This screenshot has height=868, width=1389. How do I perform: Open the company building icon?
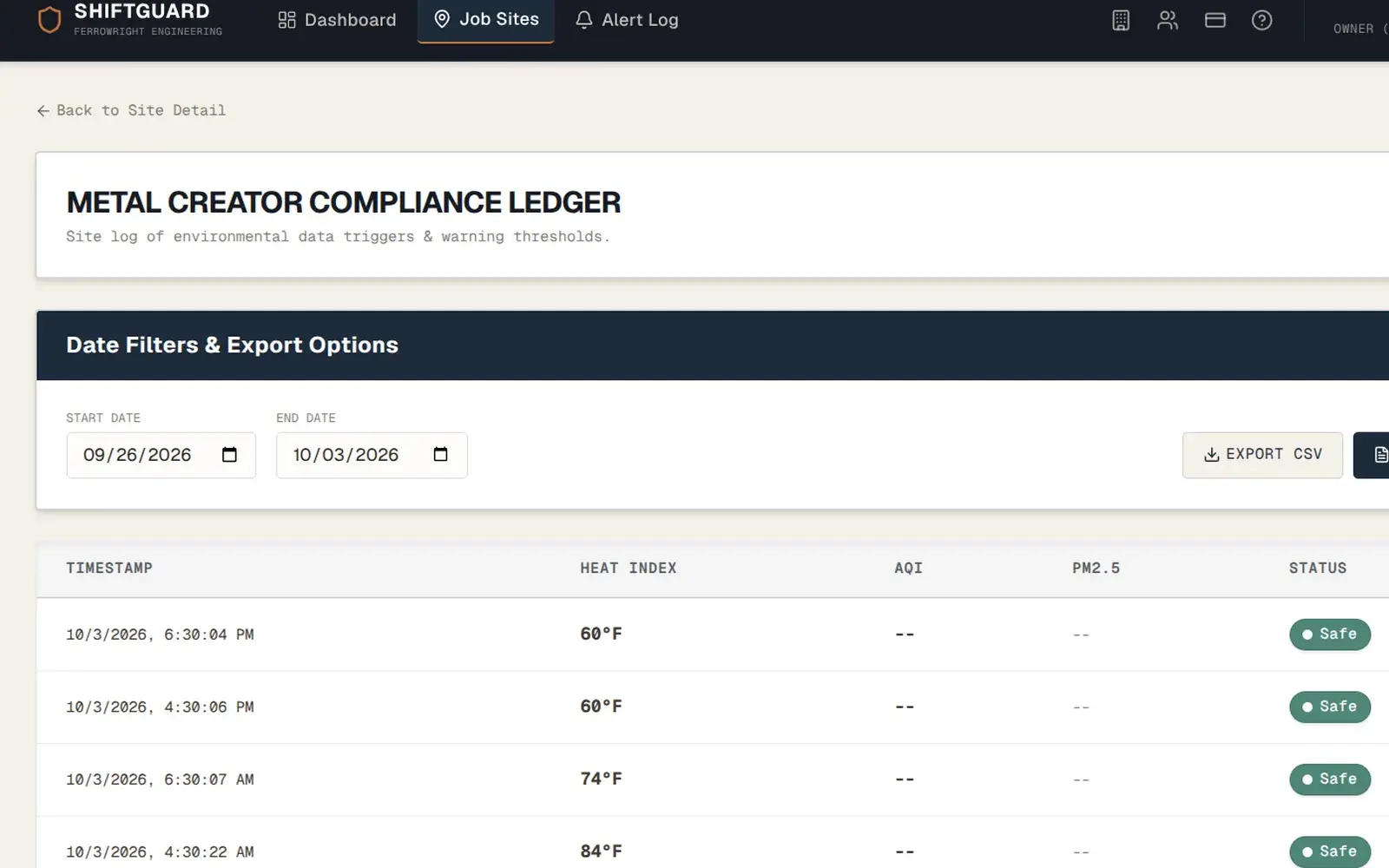1121,20
